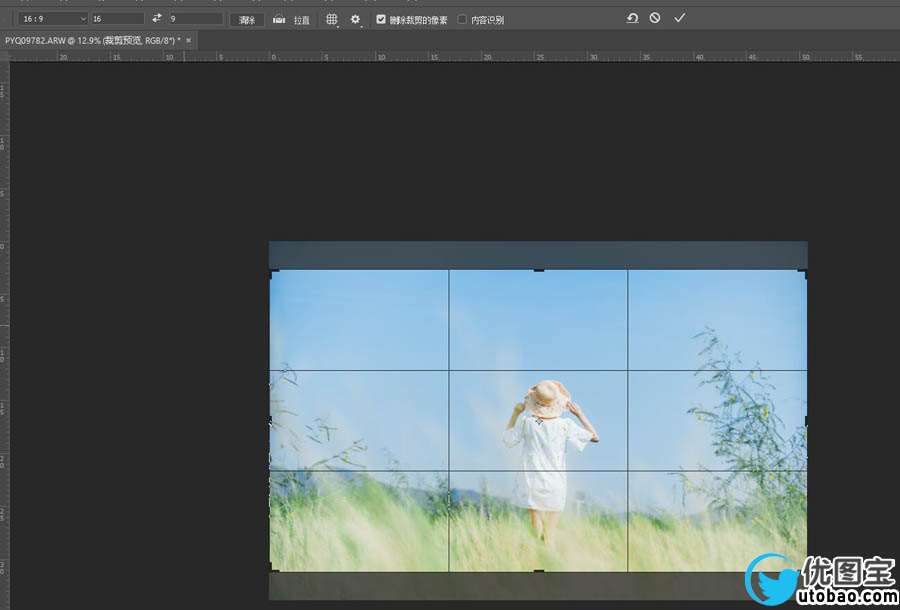Click the 清除 clear button
Screen dimensions: 900x610
247,20
